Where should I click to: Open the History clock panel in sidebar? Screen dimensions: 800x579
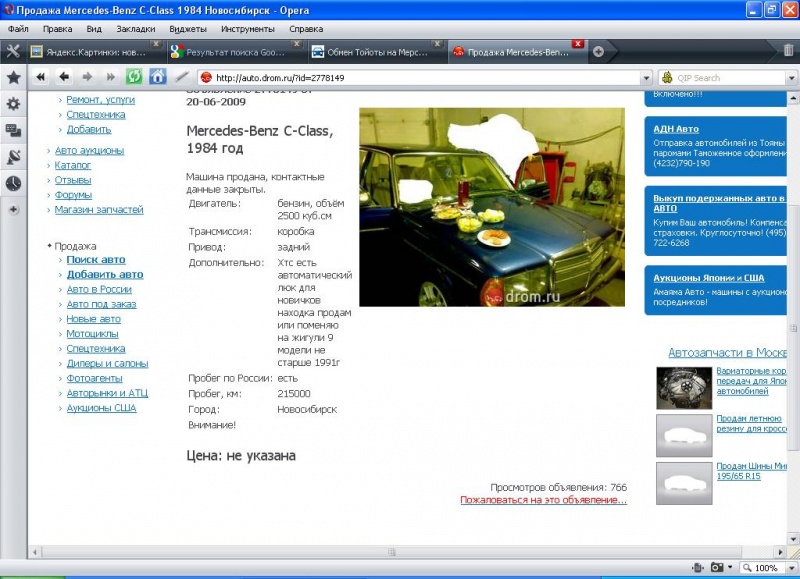pyautogui.click(x=13, y=183)
